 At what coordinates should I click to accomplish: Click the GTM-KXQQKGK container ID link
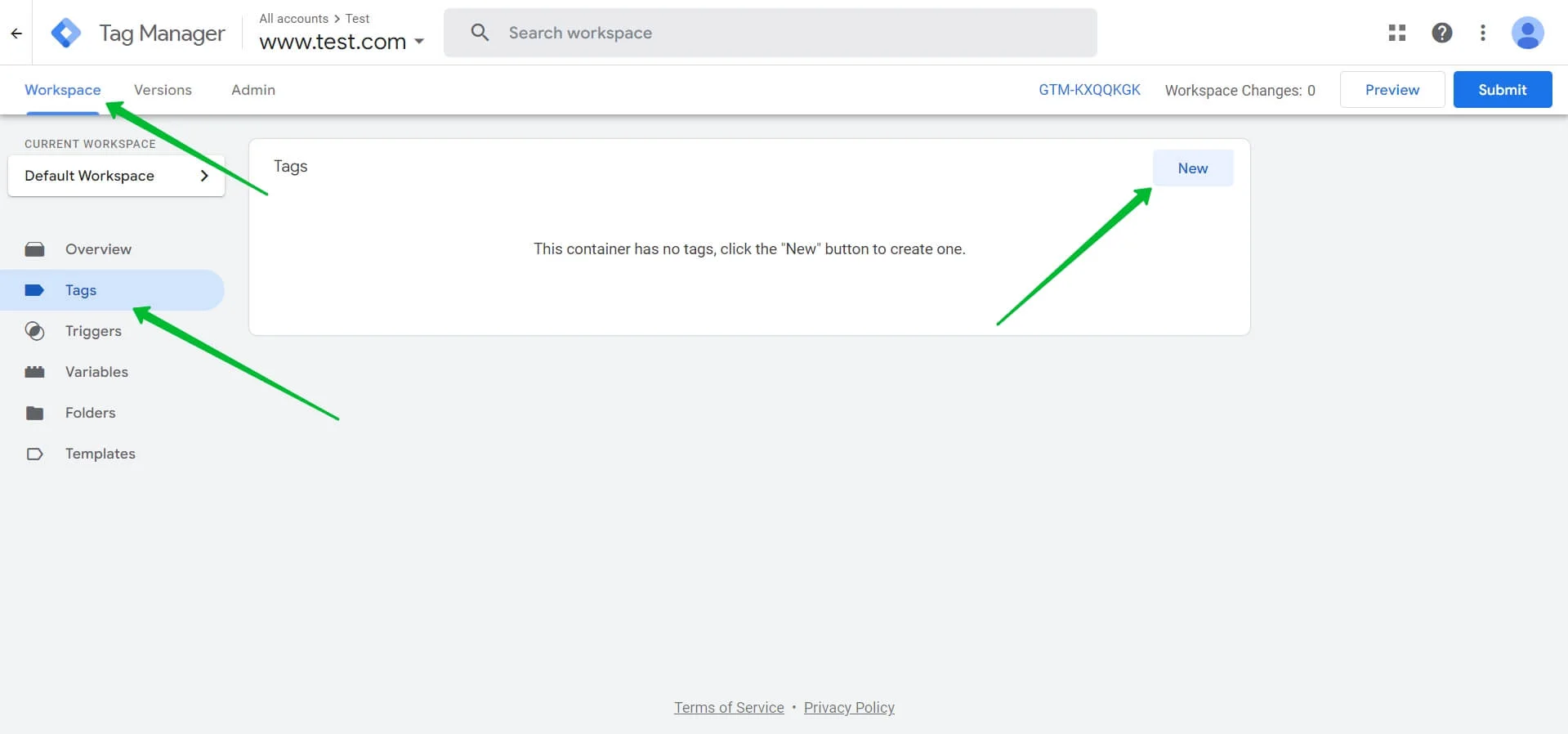click(1089, 90)
